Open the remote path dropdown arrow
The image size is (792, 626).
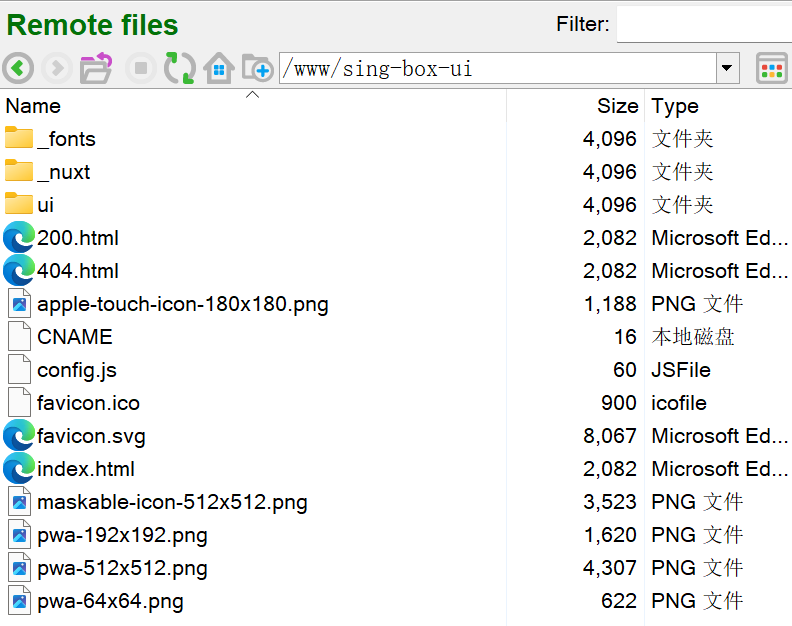[728, 68]
